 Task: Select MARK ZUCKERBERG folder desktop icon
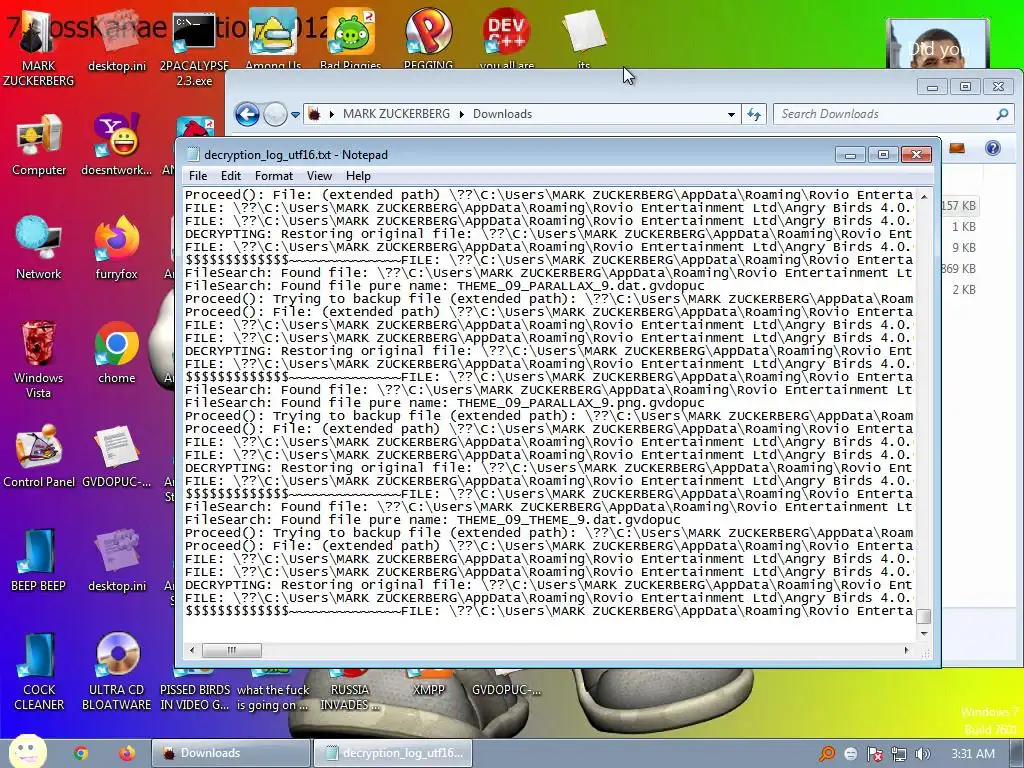[39, 47]
